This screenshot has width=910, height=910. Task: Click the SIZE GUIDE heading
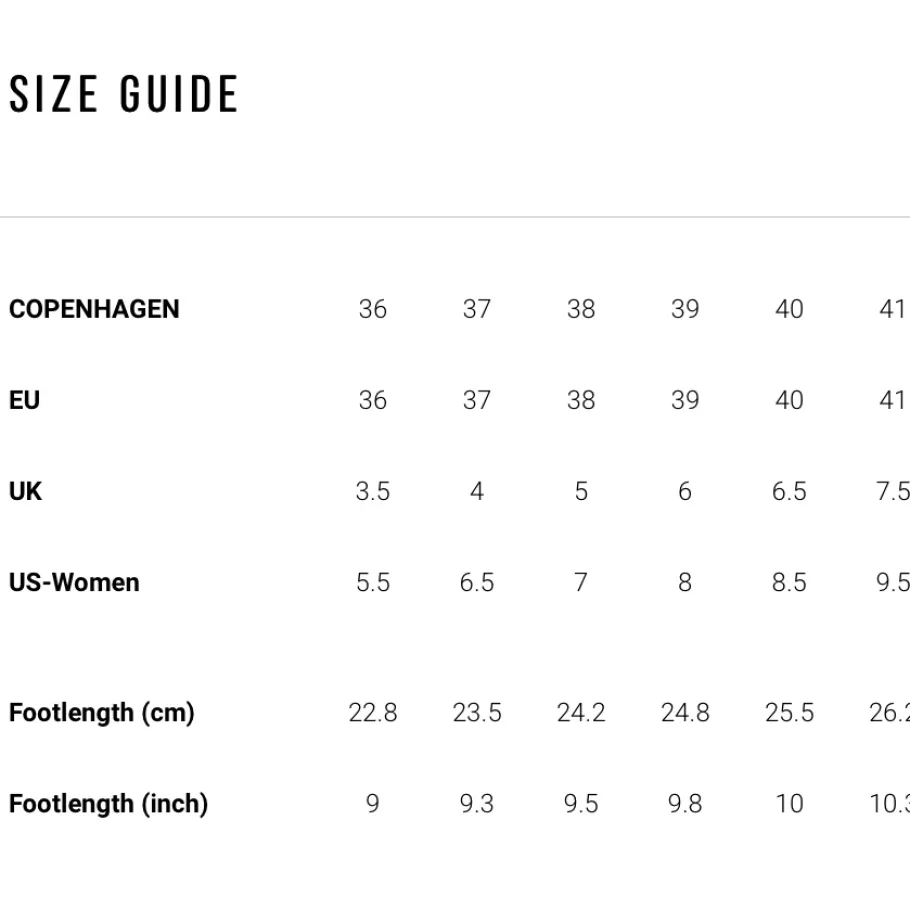[124, 93]
